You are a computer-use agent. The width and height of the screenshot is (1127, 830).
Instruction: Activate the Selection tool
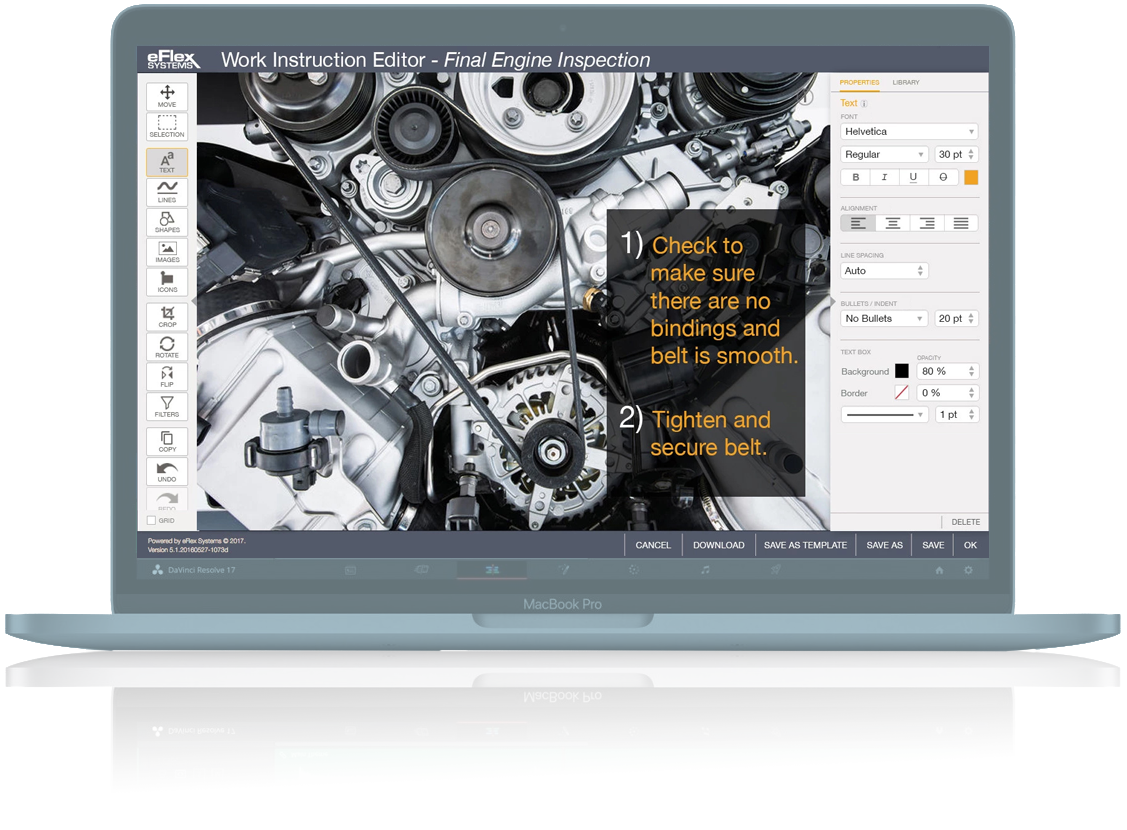[x=167, y=126]
